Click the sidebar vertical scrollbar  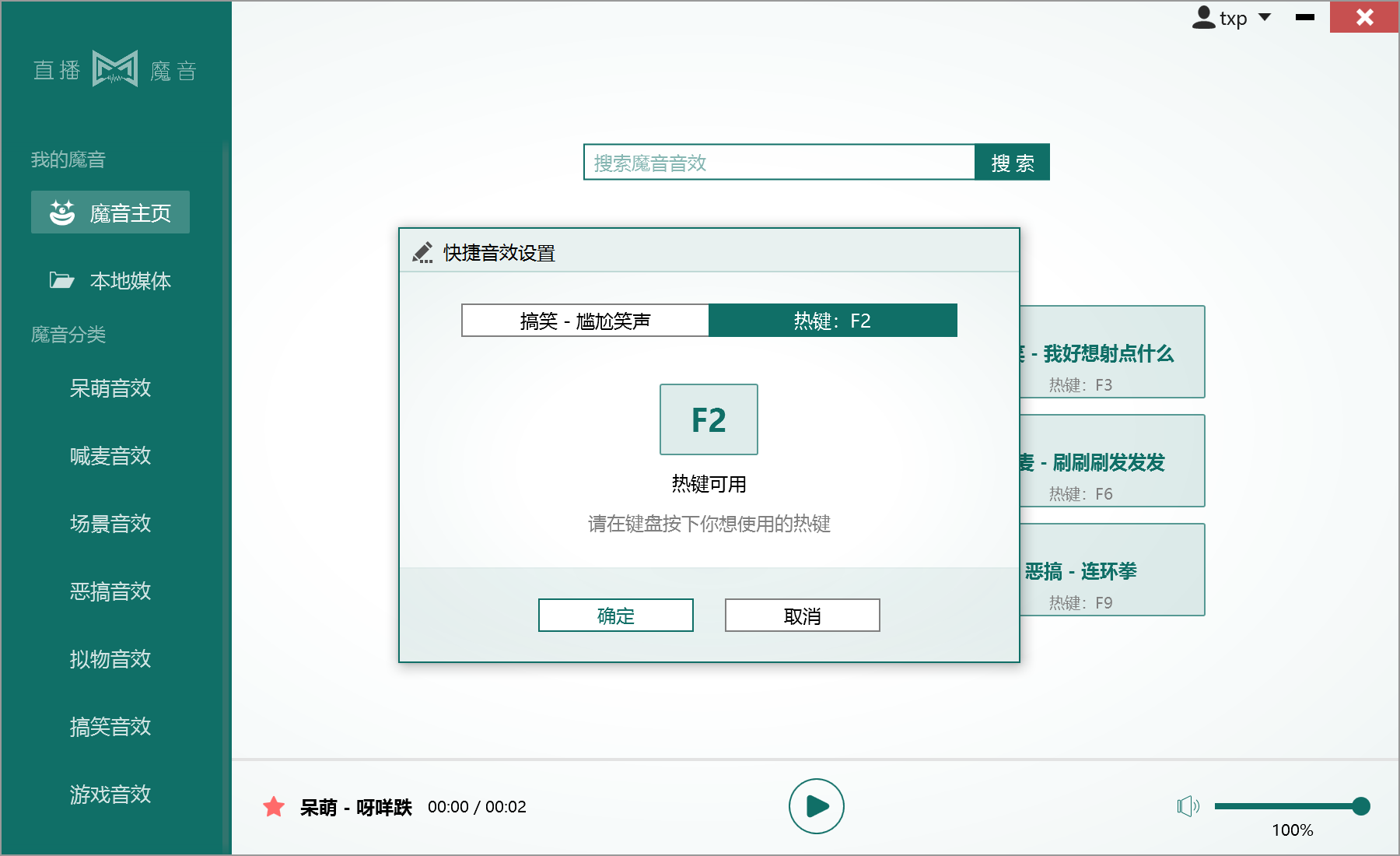226,498
